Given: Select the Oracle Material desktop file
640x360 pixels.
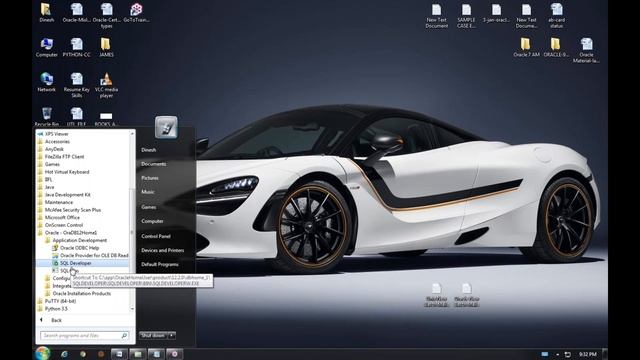Looking at the screenshot, I should pos(586,51).
